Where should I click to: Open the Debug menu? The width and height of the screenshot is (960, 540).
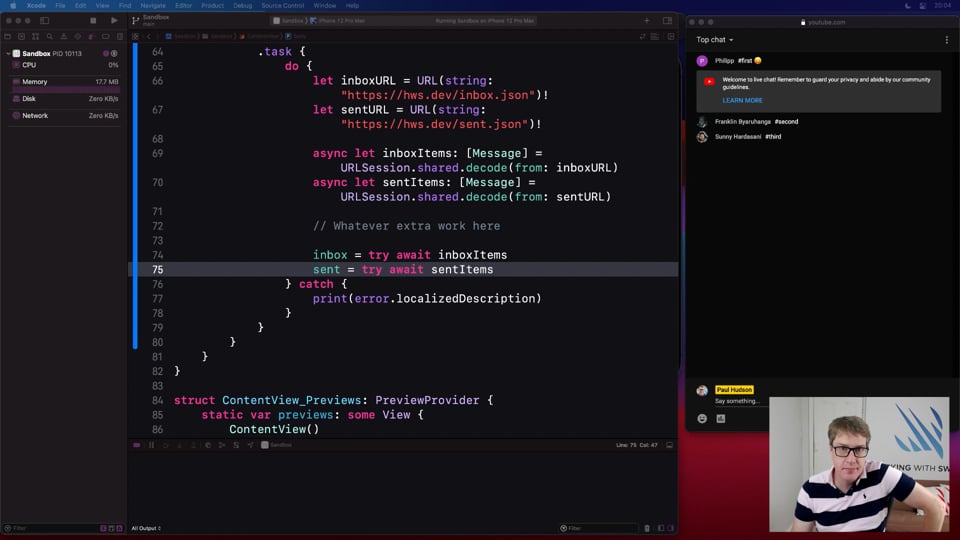242,6
